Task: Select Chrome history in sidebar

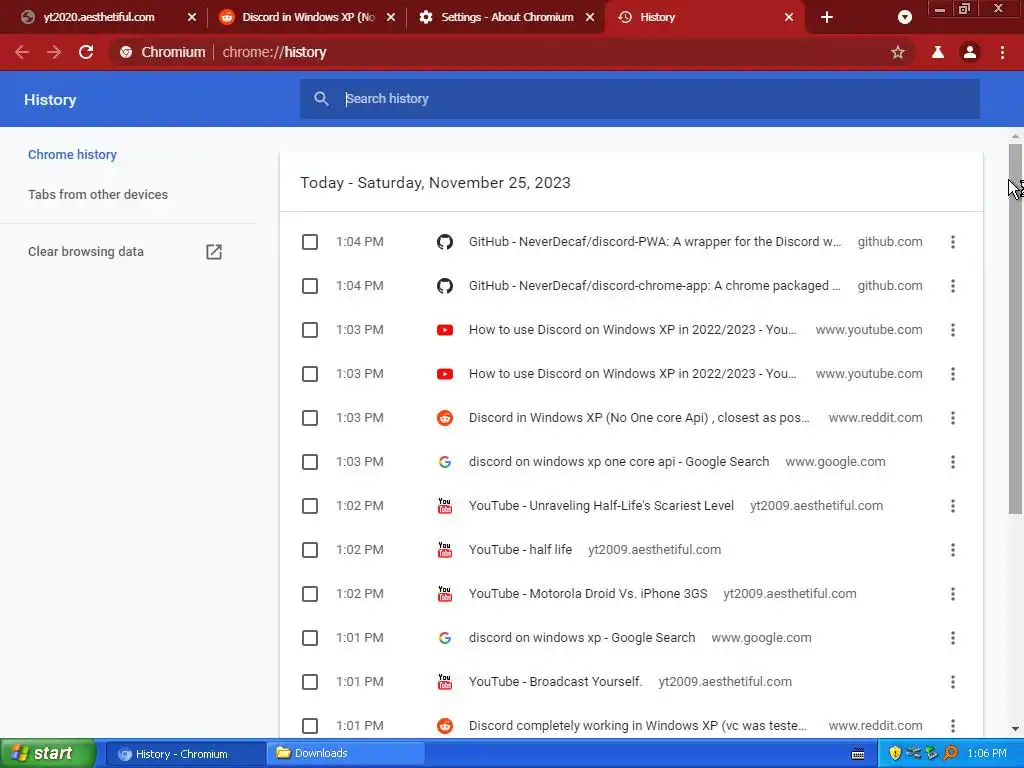Action: click(72, 155)
